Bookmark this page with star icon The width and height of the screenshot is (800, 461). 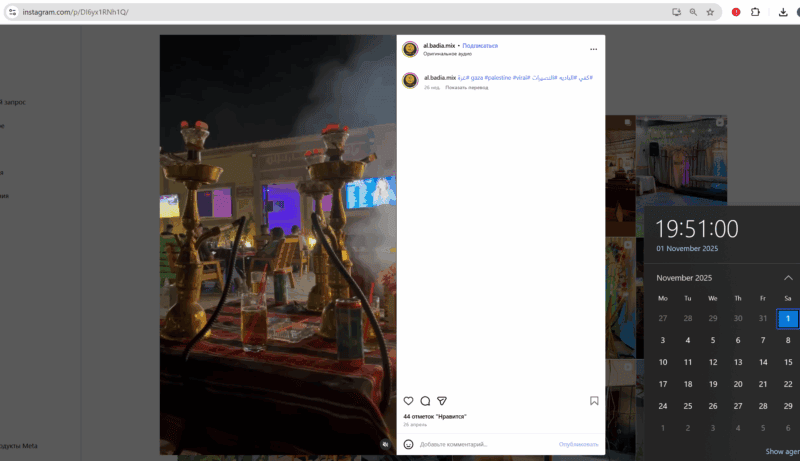[x=710, y=12]
